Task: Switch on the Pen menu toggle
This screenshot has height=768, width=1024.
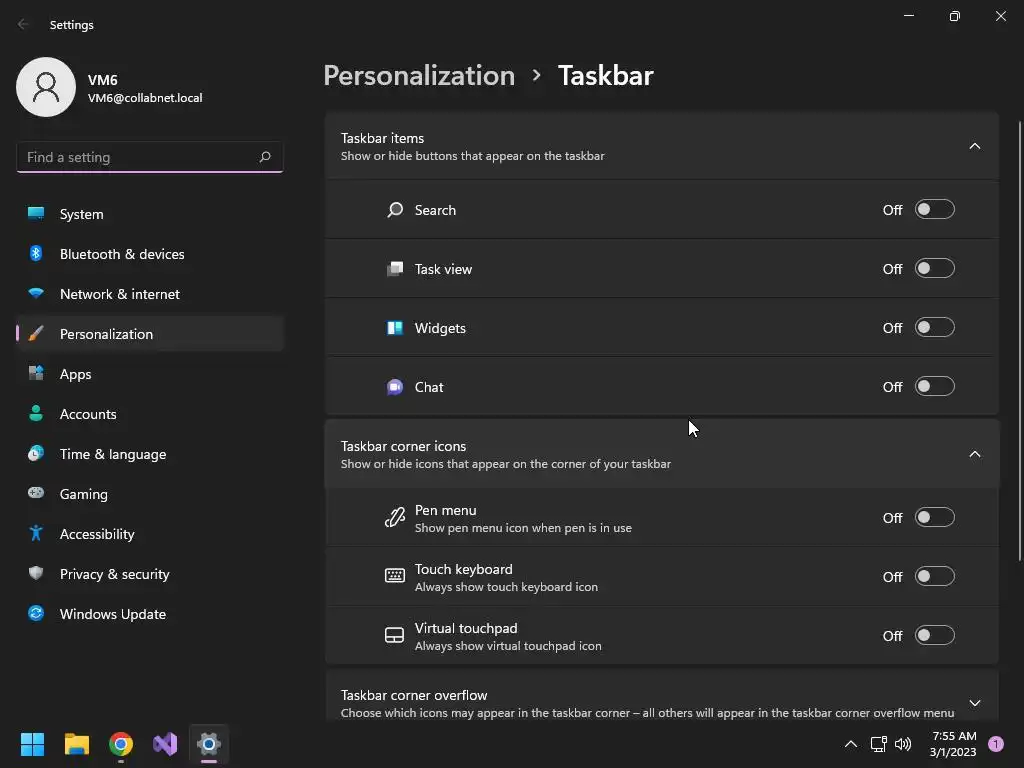Action: pyautogui.click(x=935, y=517)
